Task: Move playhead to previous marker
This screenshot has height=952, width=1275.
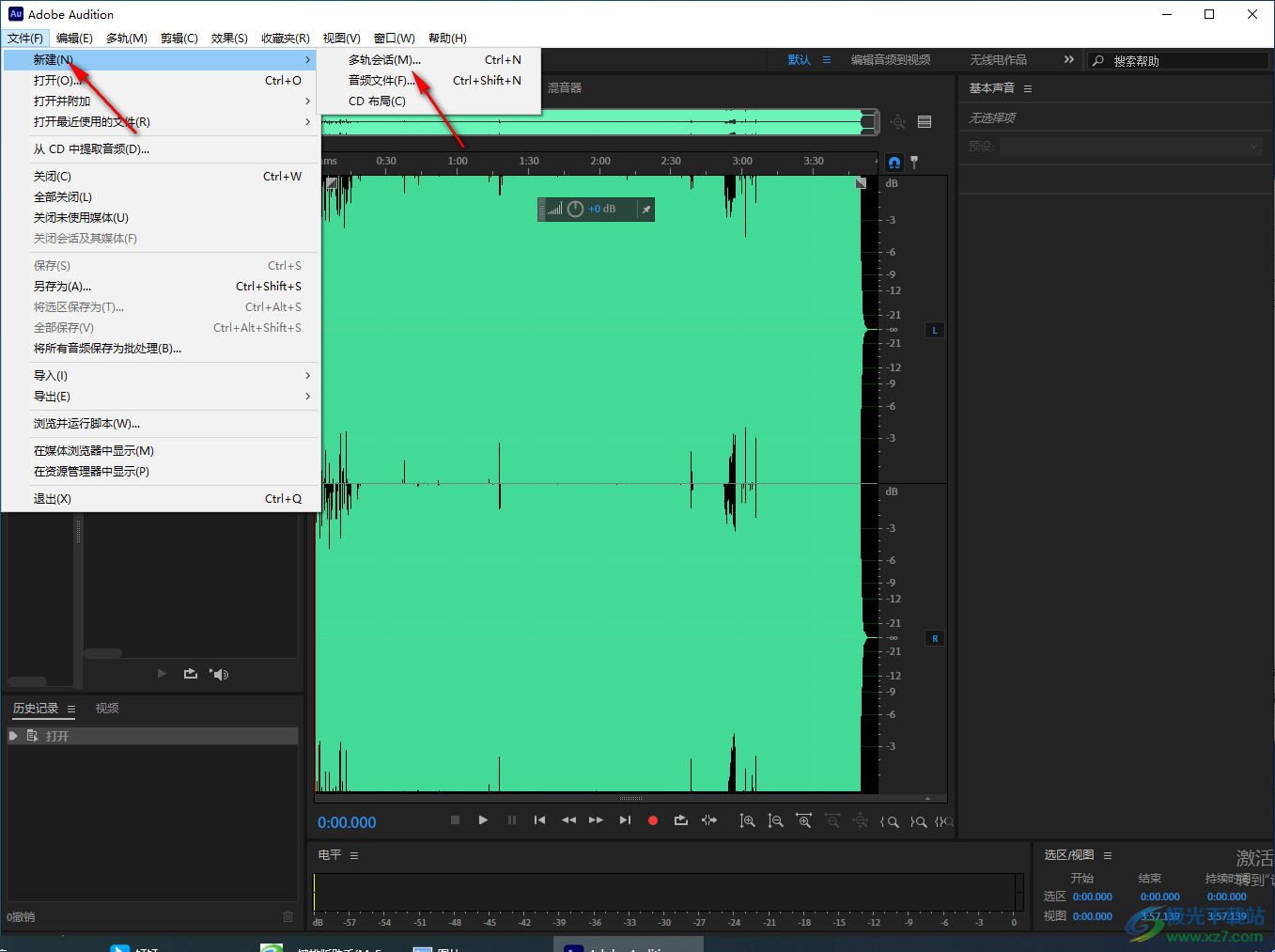Action: click(x=539, y=820)
